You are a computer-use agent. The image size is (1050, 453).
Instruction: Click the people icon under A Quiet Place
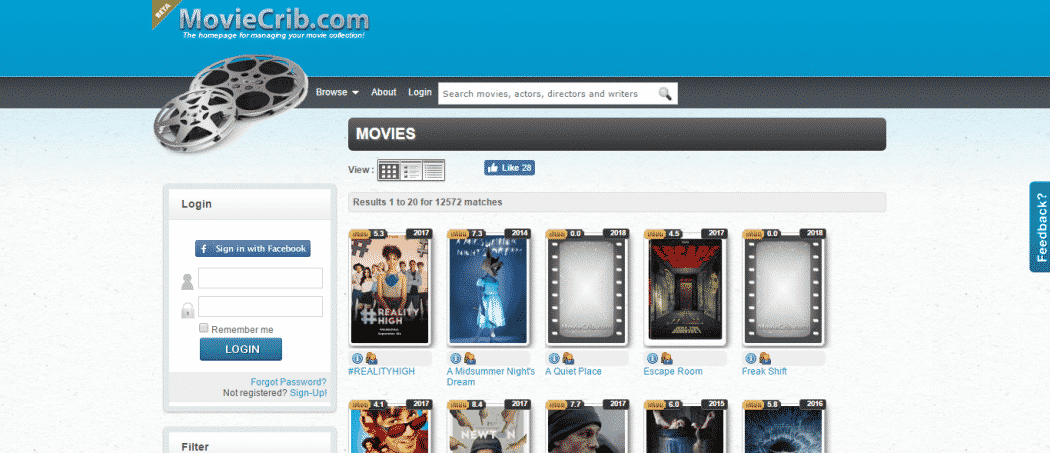(x=568, y=359)
